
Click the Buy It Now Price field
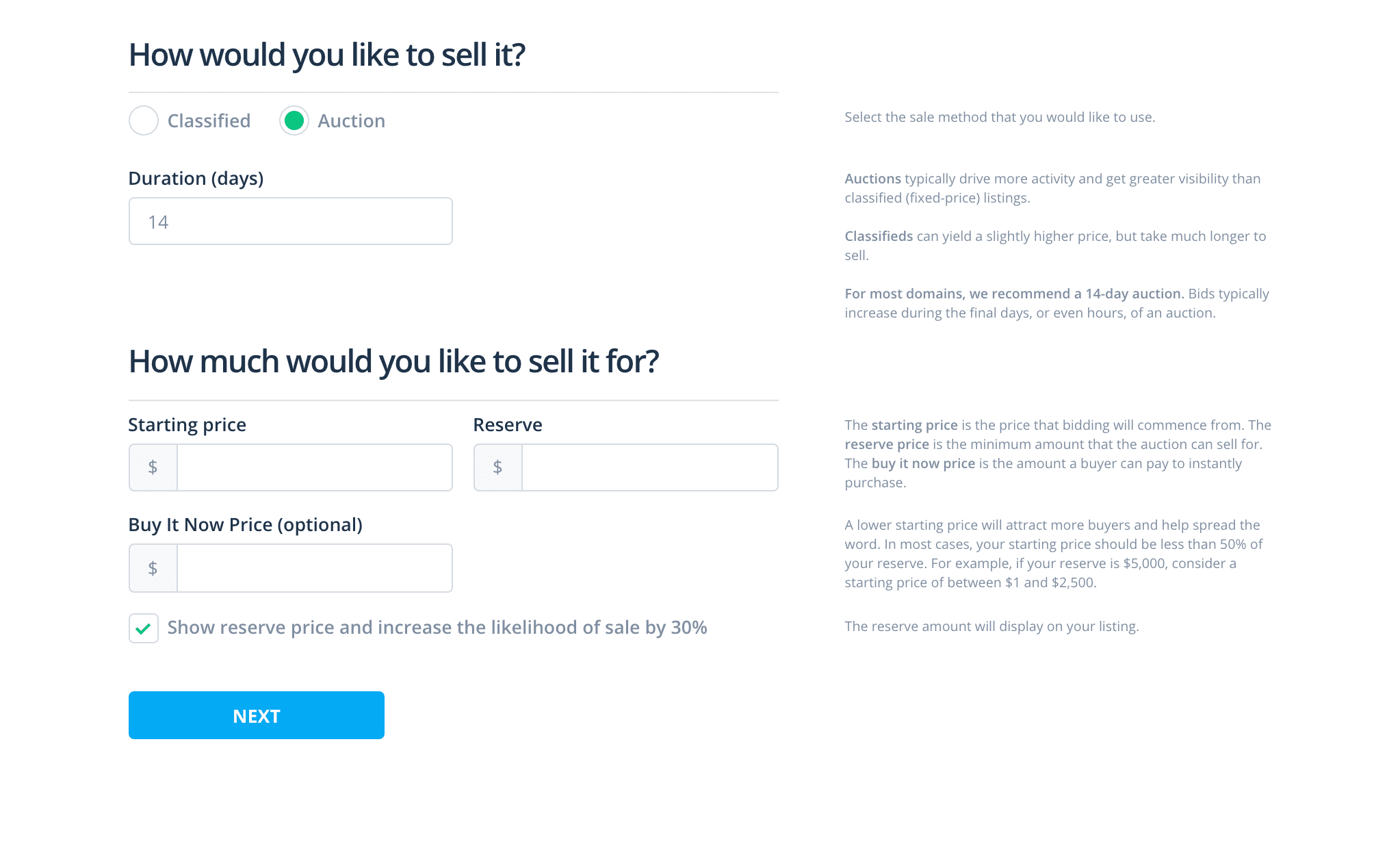pos(315,567)
